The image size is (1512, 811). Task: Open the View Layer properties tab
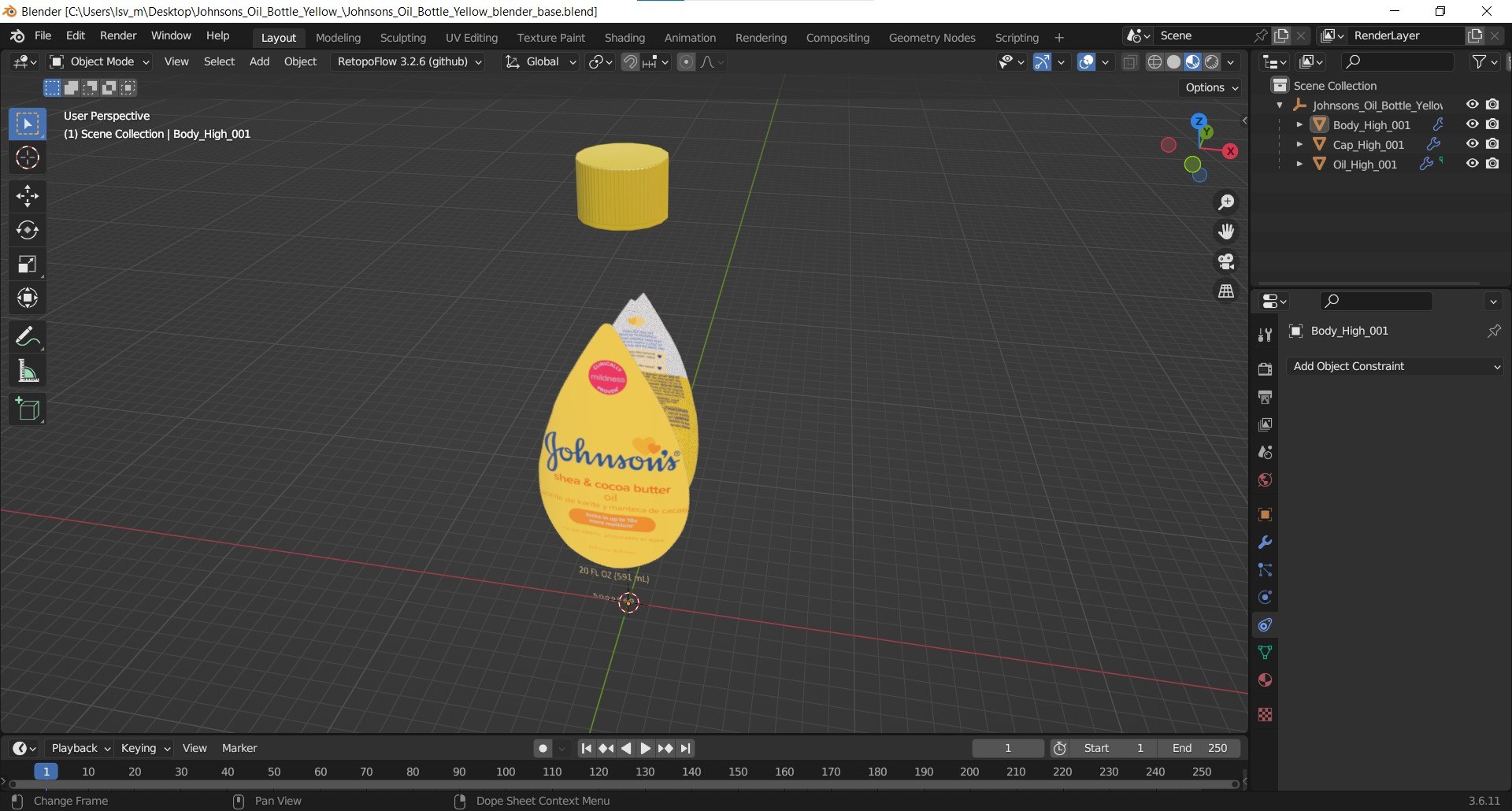pyautogui.click(x=1265, y=424)
